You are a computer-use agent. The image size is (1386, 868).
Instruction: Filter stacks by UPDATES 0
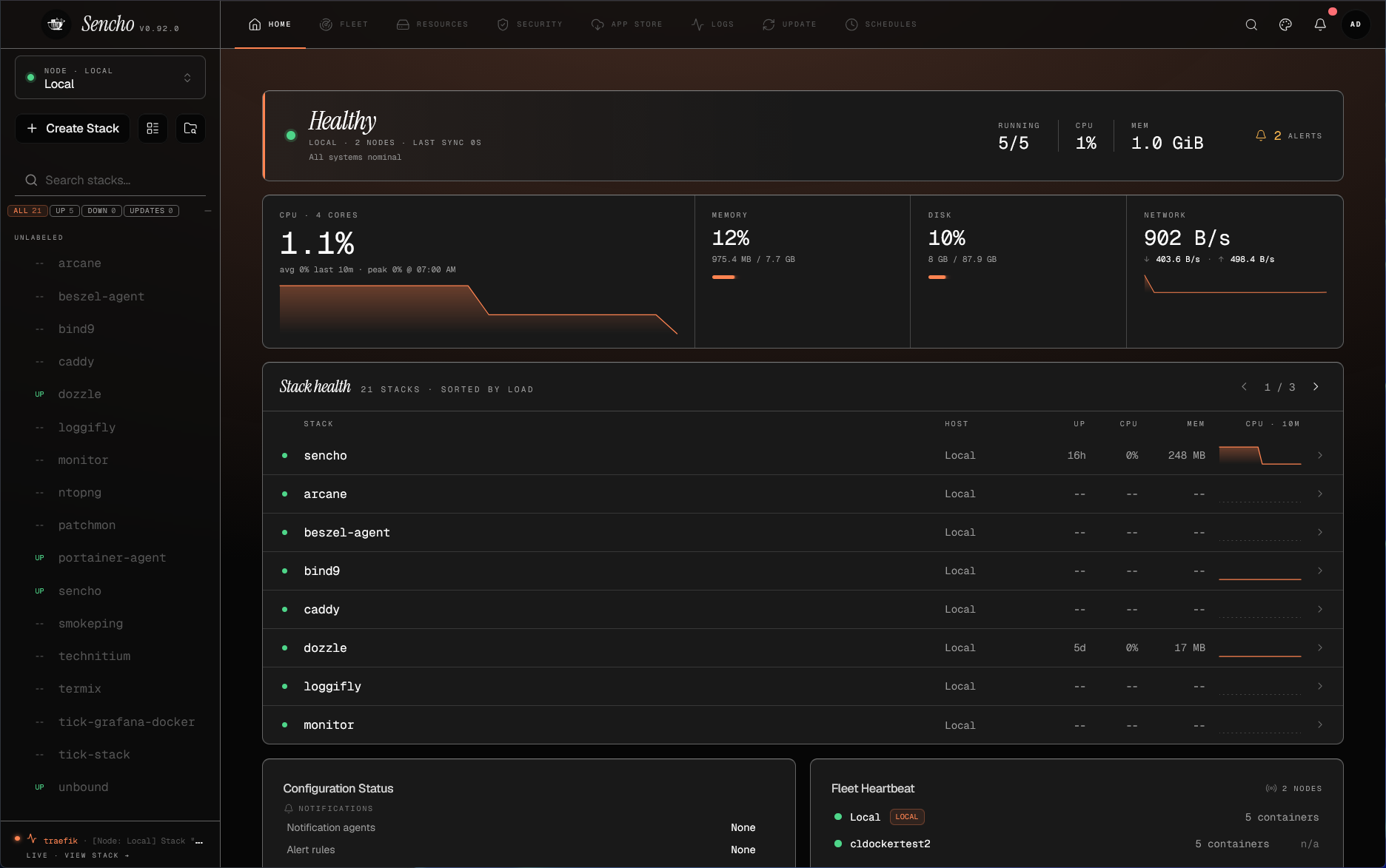(x=151, y=211)
